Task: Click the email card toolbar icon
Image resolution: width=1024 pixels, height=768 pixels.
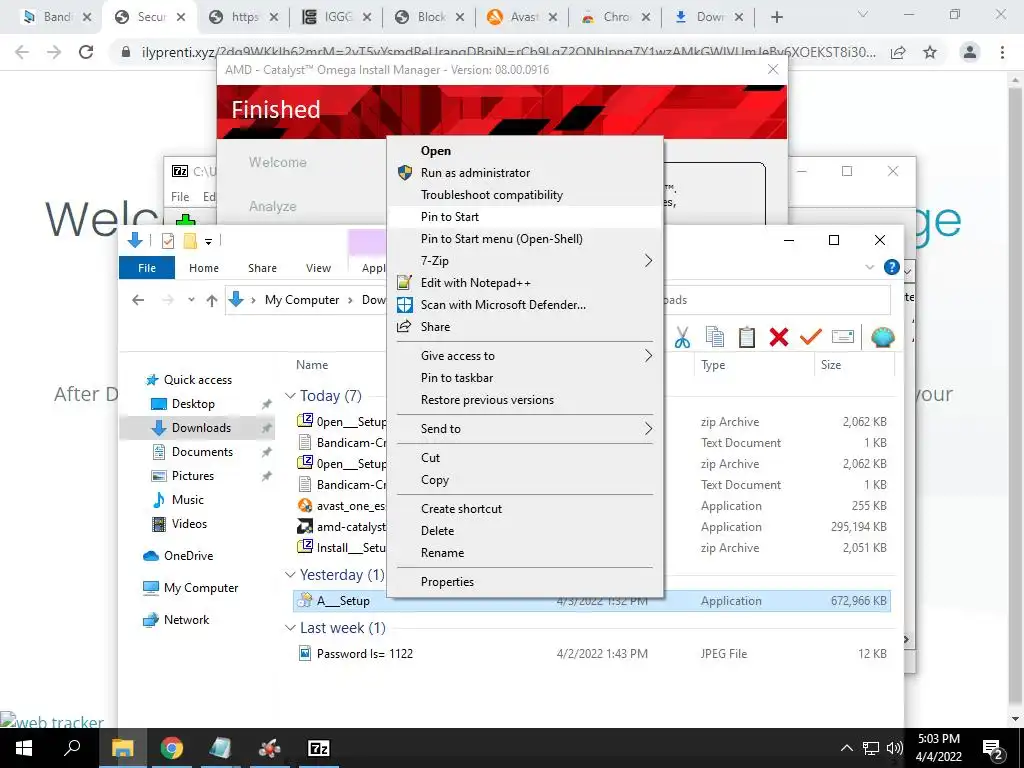Action: pyautogui.click(x=842, y=337)
